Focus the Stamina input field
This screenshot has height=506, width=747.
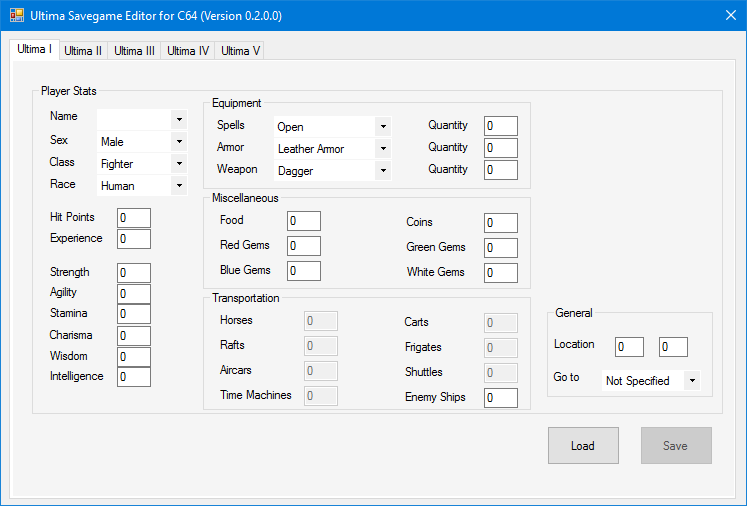point(134,314)
